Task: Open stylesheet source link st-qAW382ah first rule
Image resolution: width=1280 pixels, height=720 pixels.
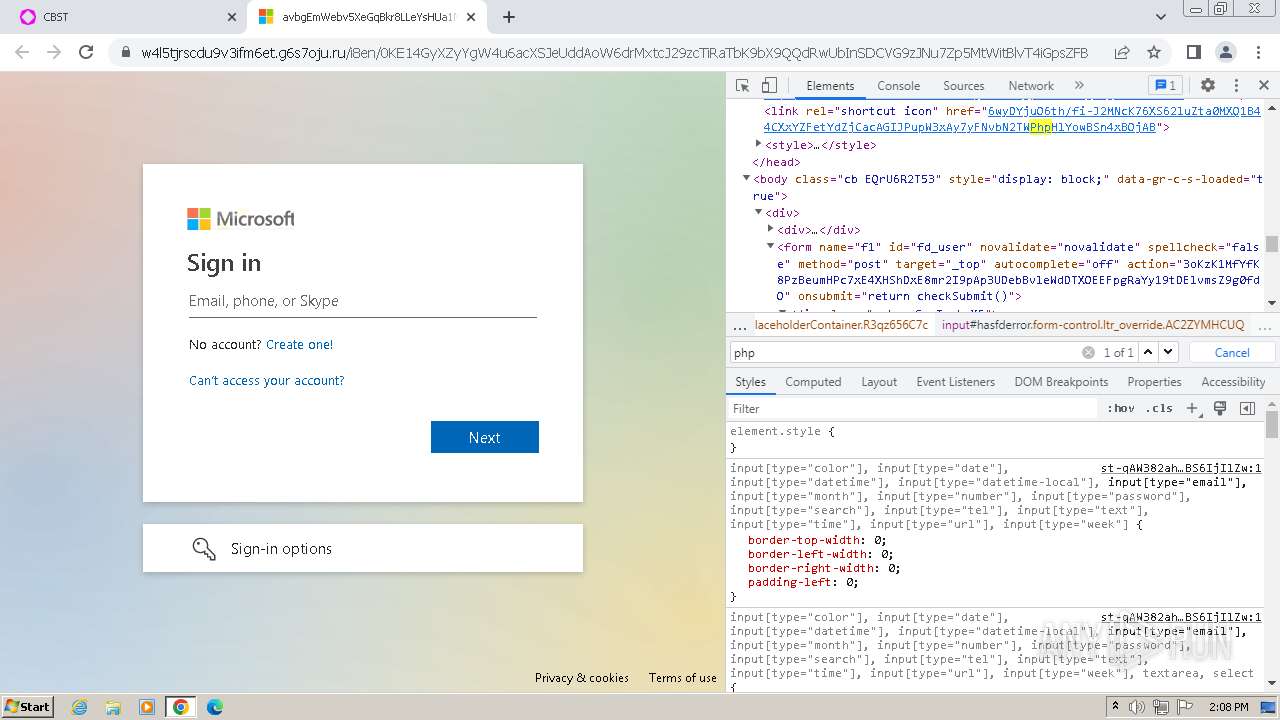Action: [x=1181, y=468]
